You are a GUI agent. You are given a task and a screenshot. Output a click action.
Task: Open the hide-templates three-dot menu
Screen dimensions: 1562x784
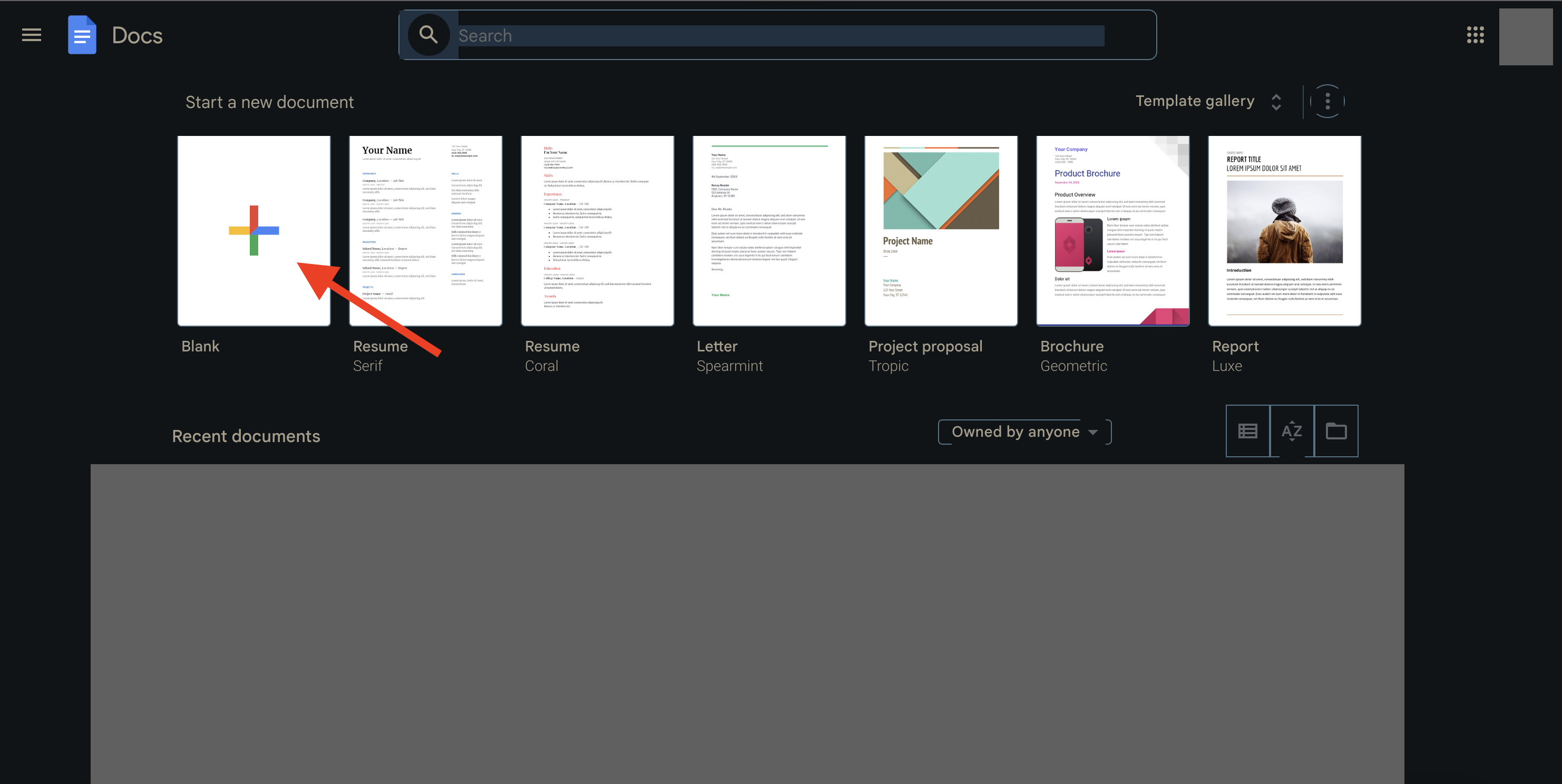pos(1327,101)
